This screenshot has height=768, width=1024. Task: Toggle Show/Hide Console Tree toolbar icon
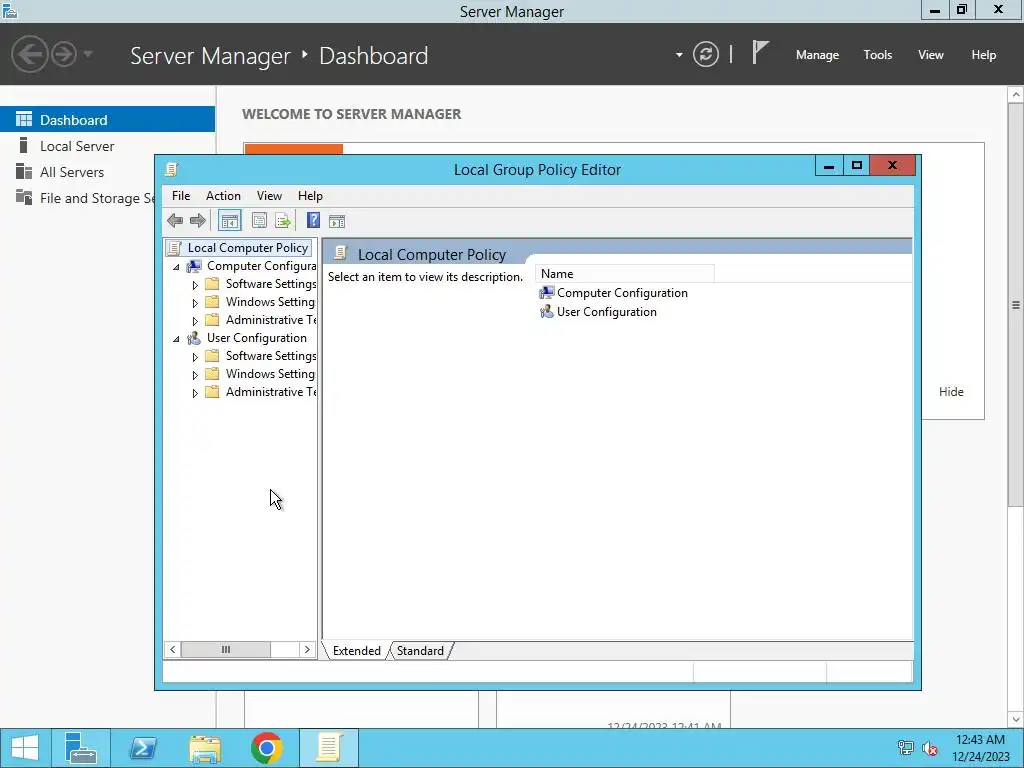click(x=229, y=221)
